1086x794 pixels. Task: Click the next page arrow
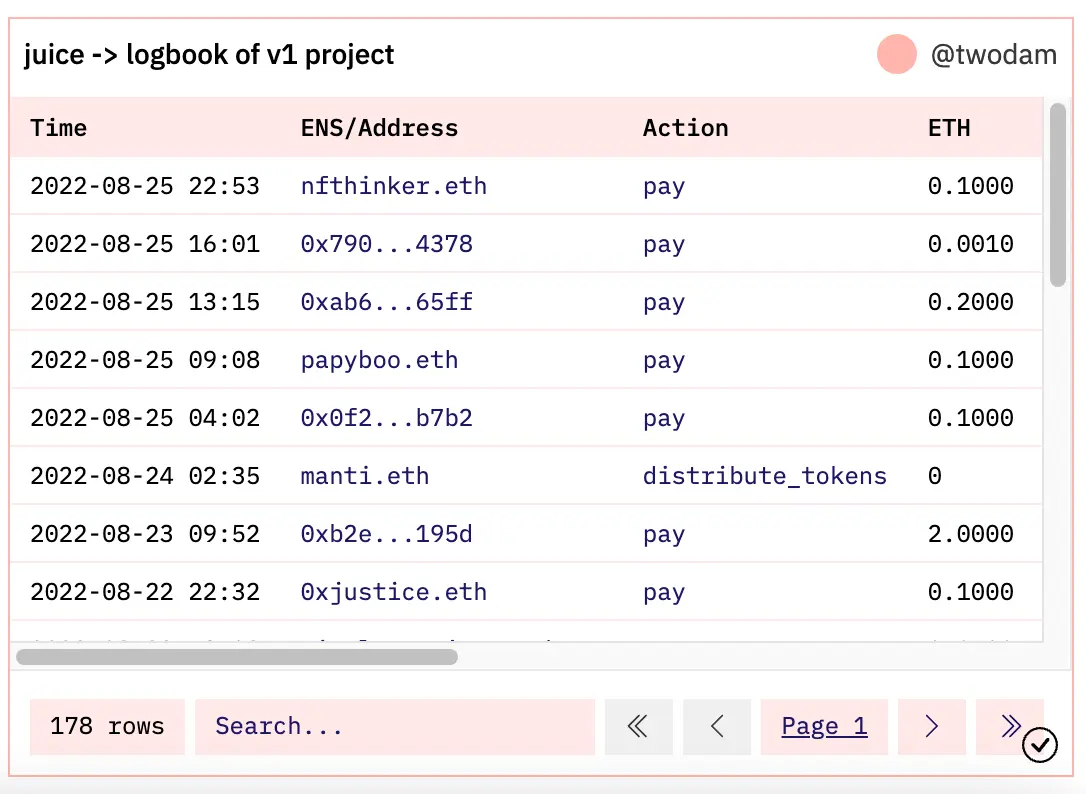931,726
